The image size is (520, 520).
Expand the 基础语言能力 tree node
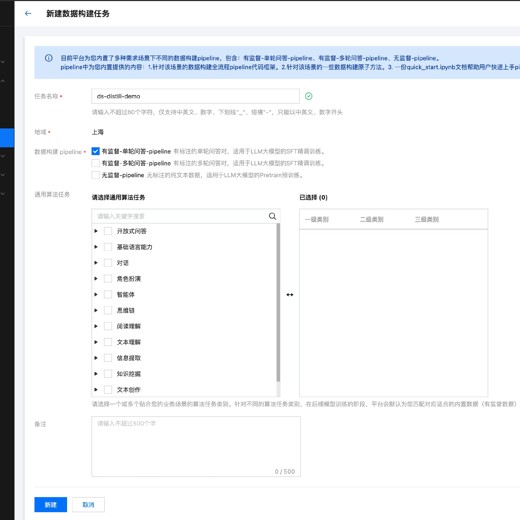(96, 247)
